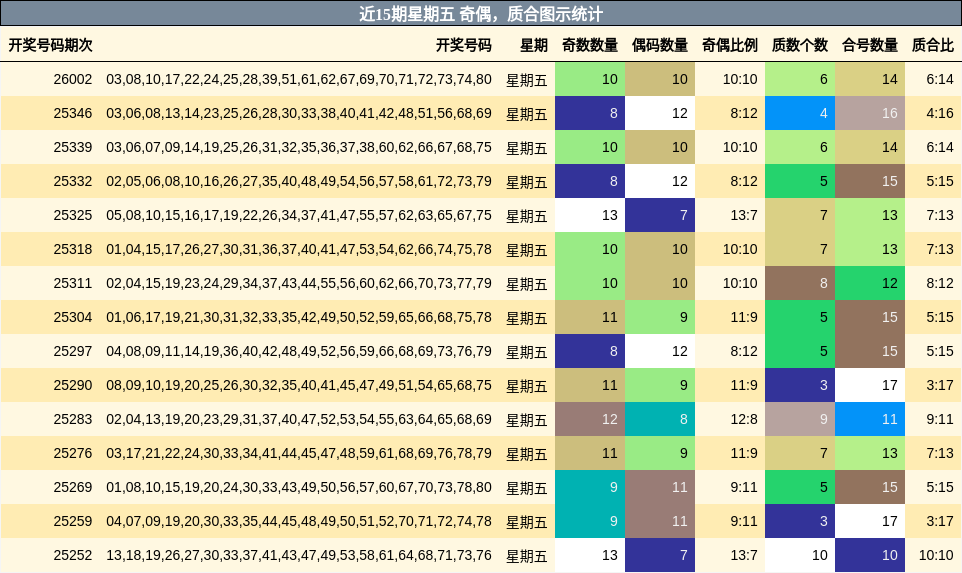The height and width of the screenshot is (573, 962).
Task: Select odd-even ratio 13:7 in row 25252
Action: [x=744, y=555]
